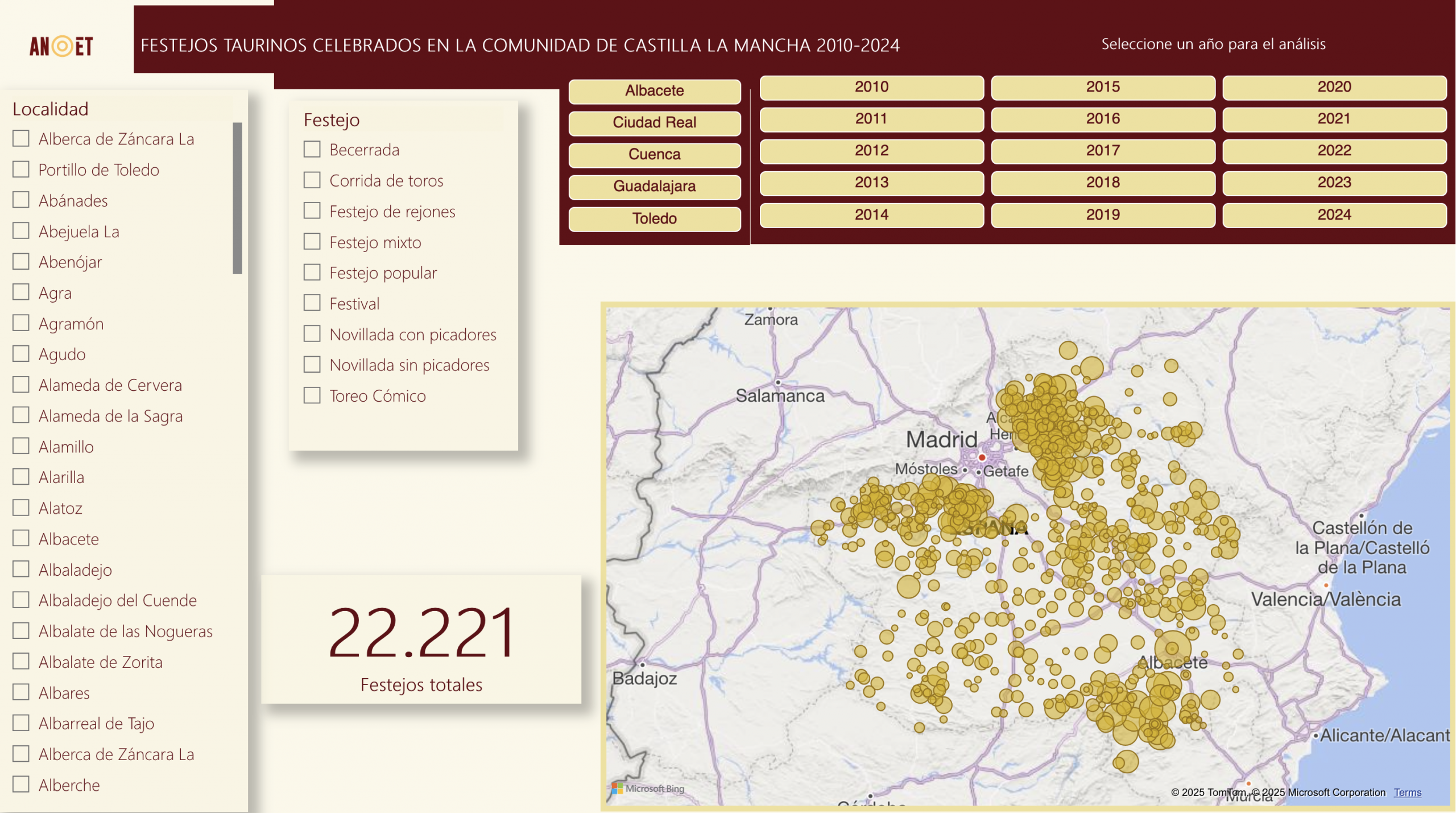1456x813 pixels.
Task: Select year 2024 for analysis
Action: [1334, 215]
